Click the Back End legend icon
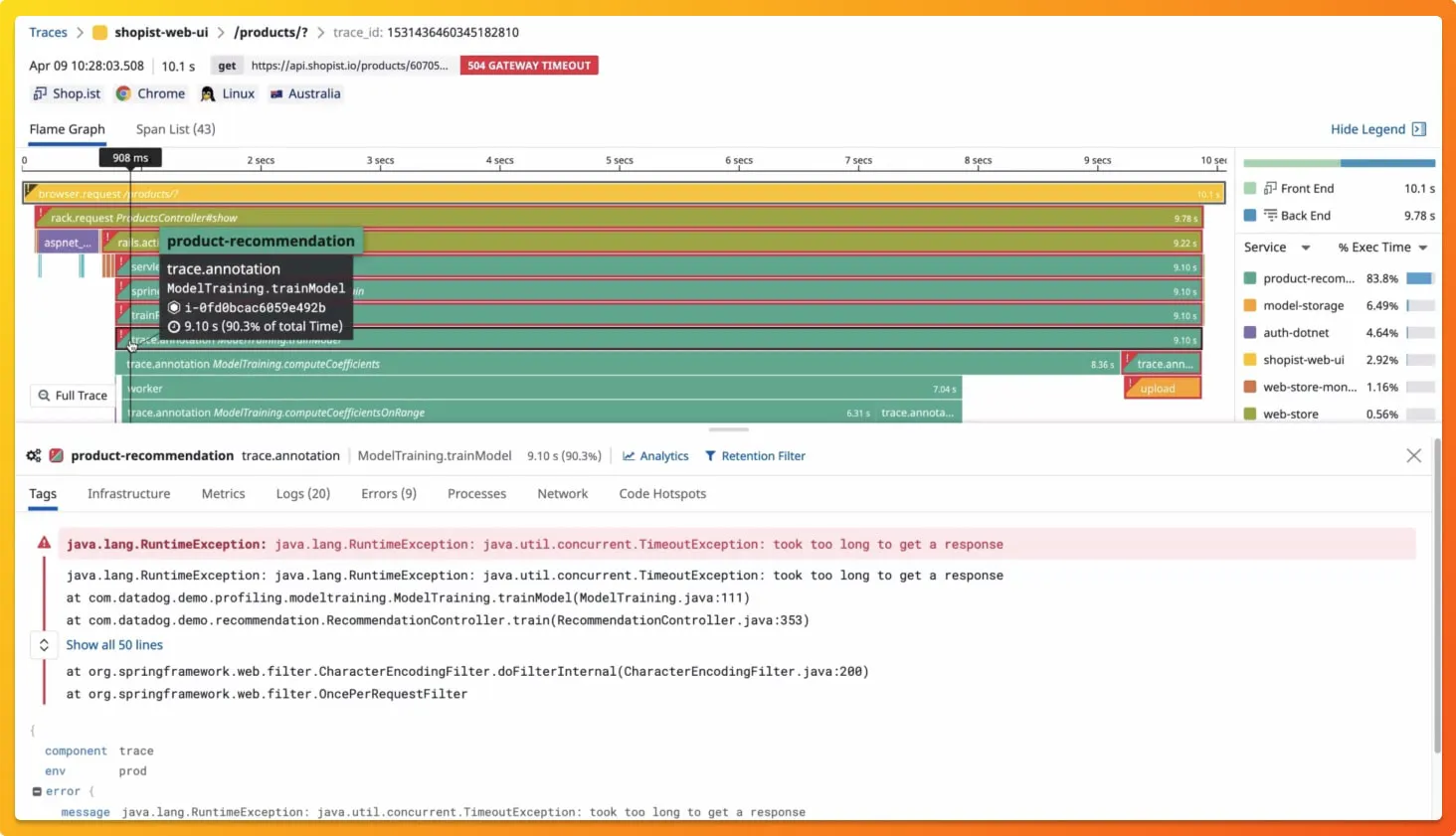Image resolution: width=1456 pixels, height=836 pixels. coord(1270,215)
